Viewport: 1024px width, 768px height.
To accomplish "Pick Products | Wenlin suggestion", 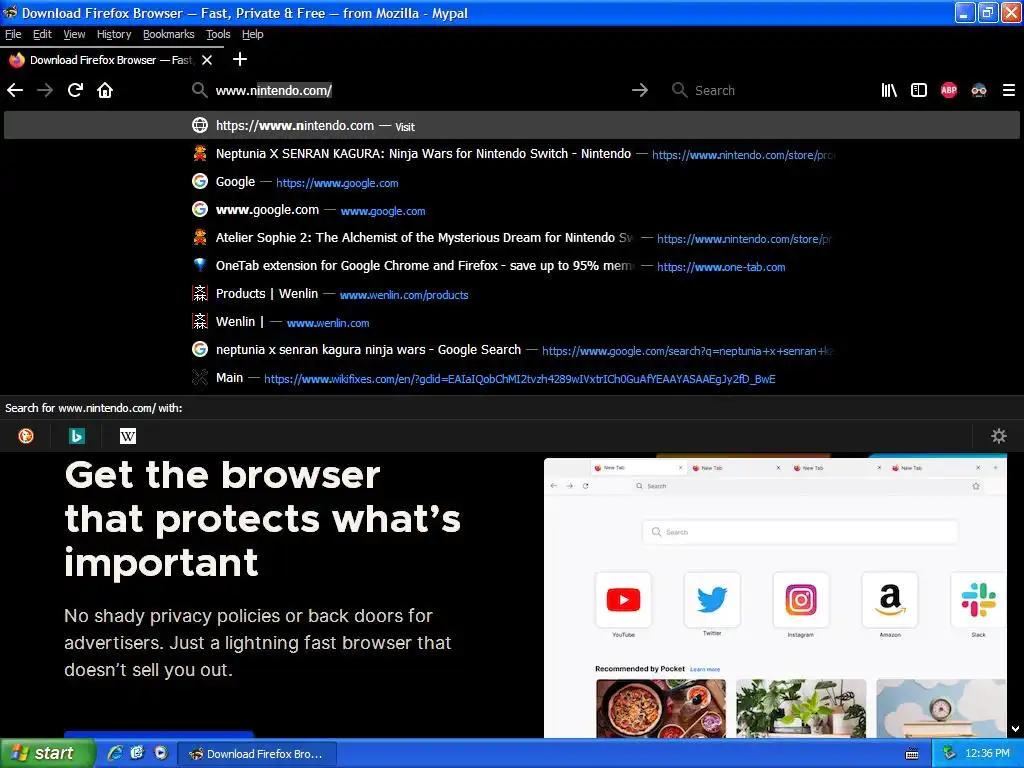I will (x=511, y=294).
